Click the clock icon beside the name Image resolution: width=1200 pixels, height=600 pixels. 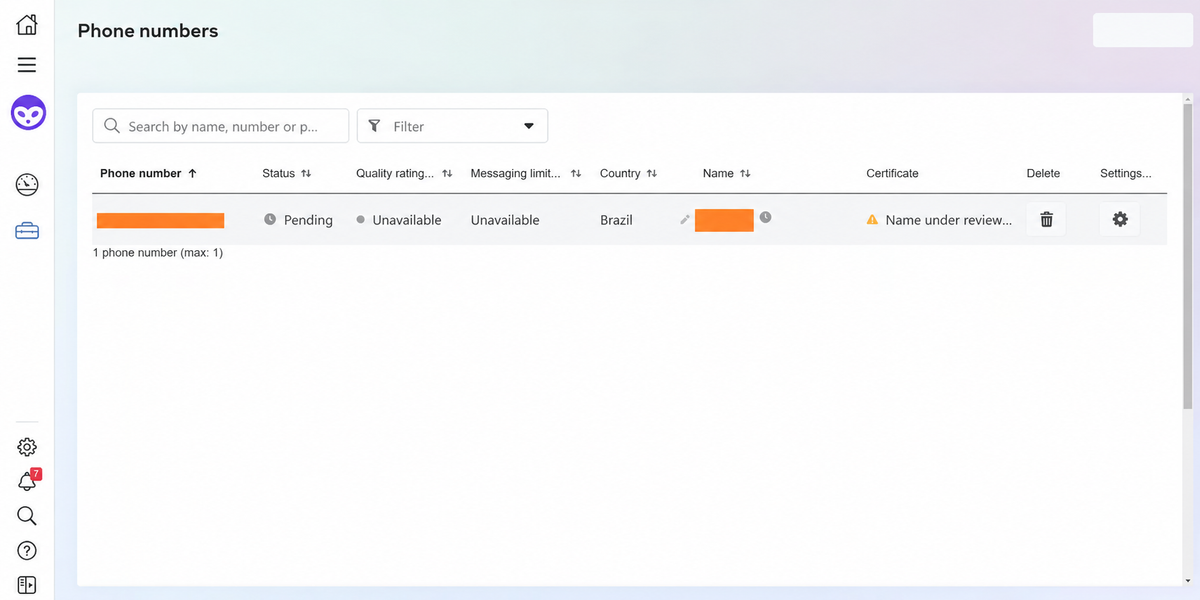pos(765,217)
